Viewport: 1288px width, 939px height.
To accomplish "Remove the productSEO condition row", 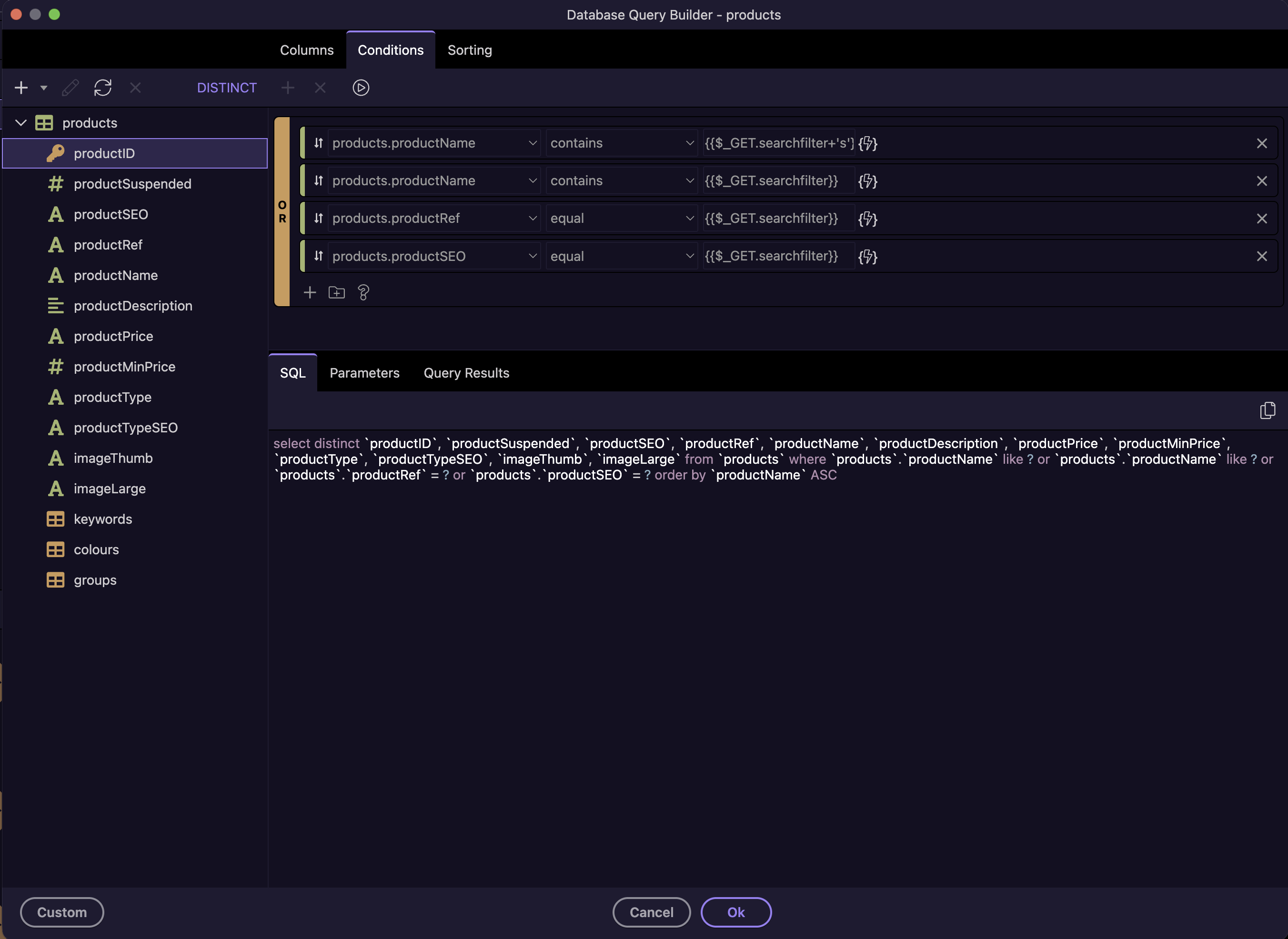I will click(1261, 256).
